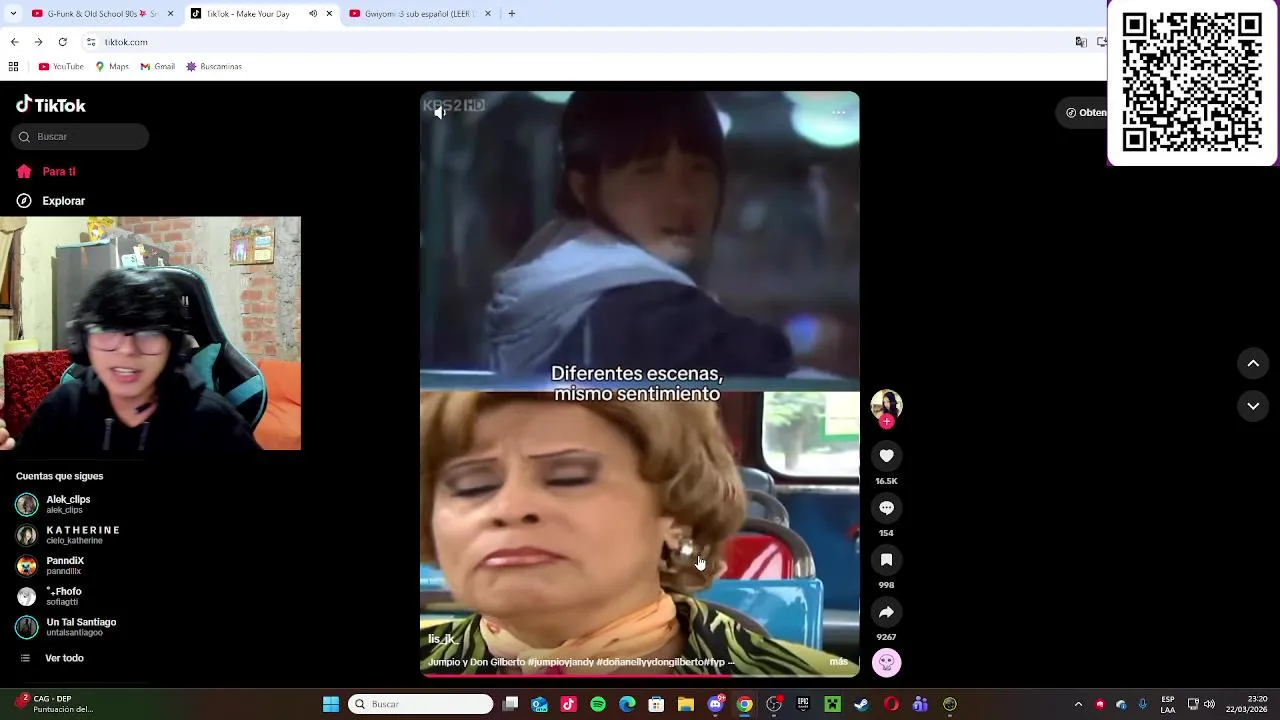
Task: Open the video three-dot options menu
Action: click(839, 112)
